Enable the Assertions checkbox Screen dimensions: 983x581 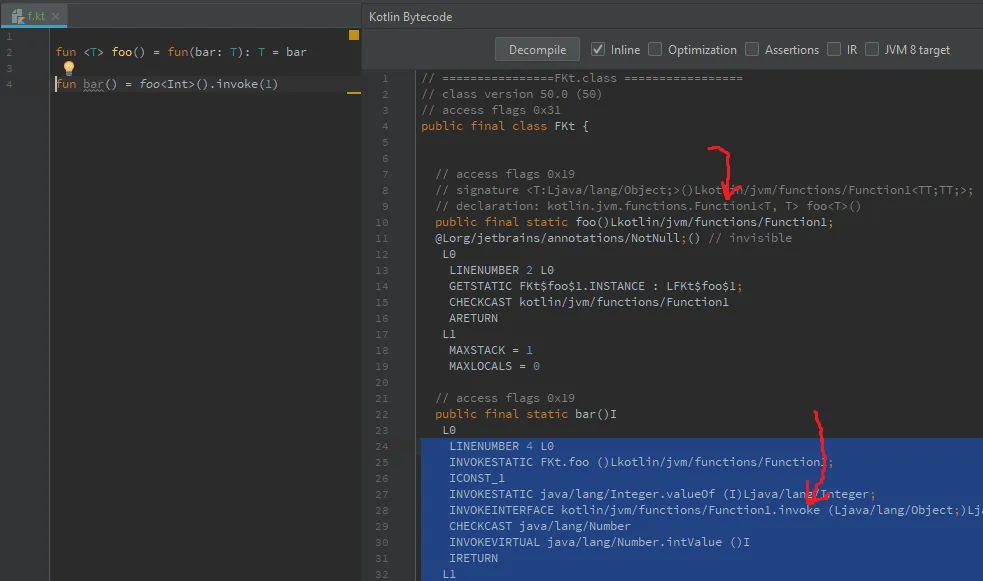pos(752,49)
